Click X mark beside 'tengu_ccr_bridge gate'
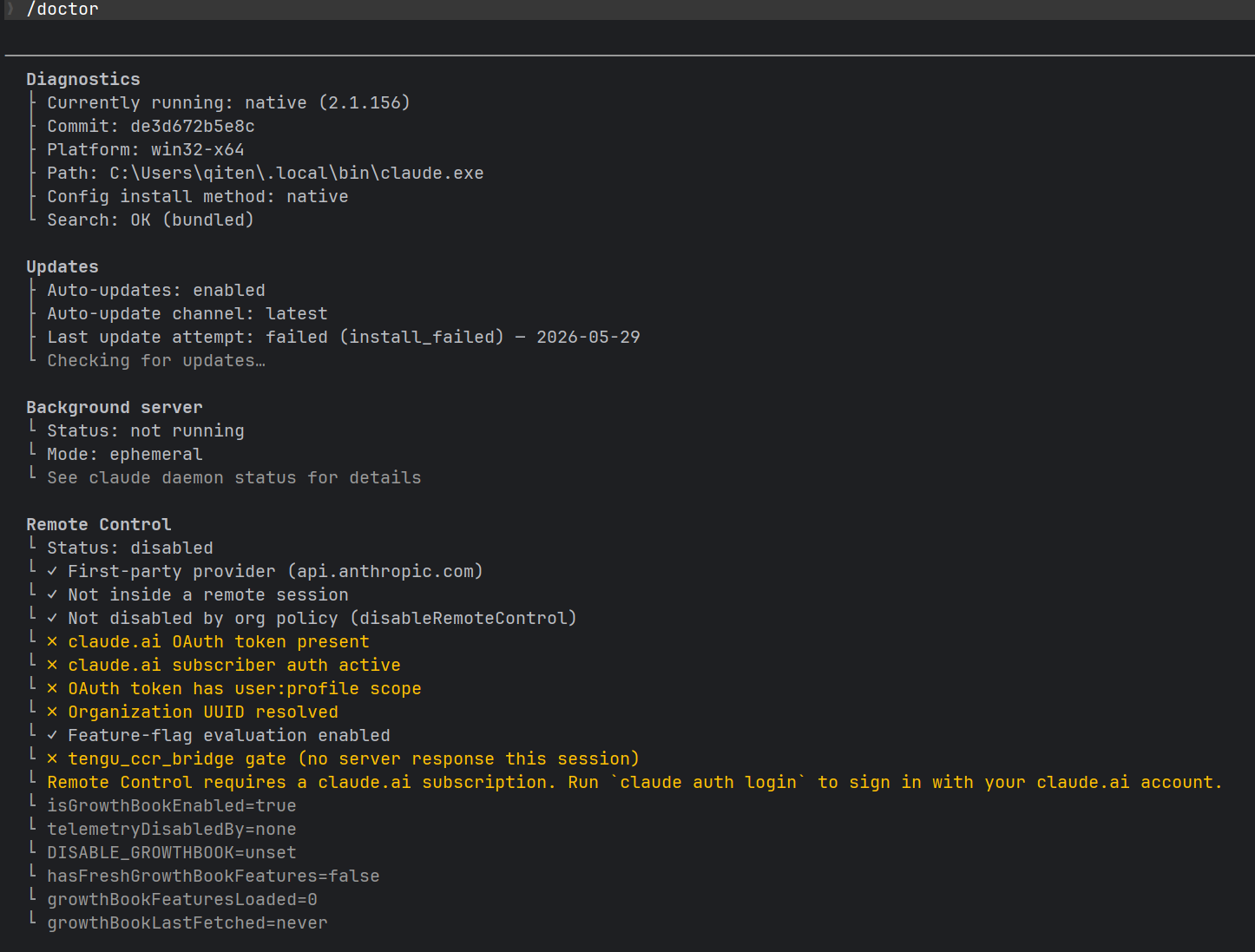Viewport: 1255px width, 952px height. click(x=52, y=759)
